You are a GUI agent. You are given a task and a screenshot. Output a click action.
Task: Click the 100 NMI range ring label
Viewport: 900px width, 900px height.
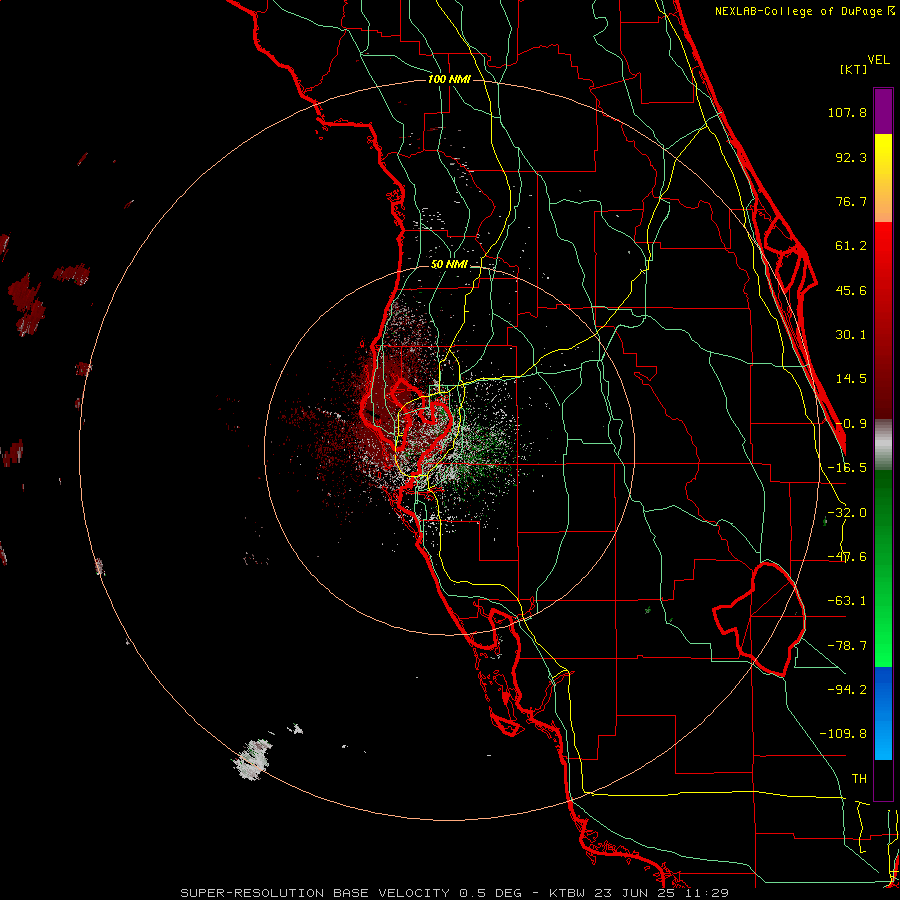click(449, 79)
